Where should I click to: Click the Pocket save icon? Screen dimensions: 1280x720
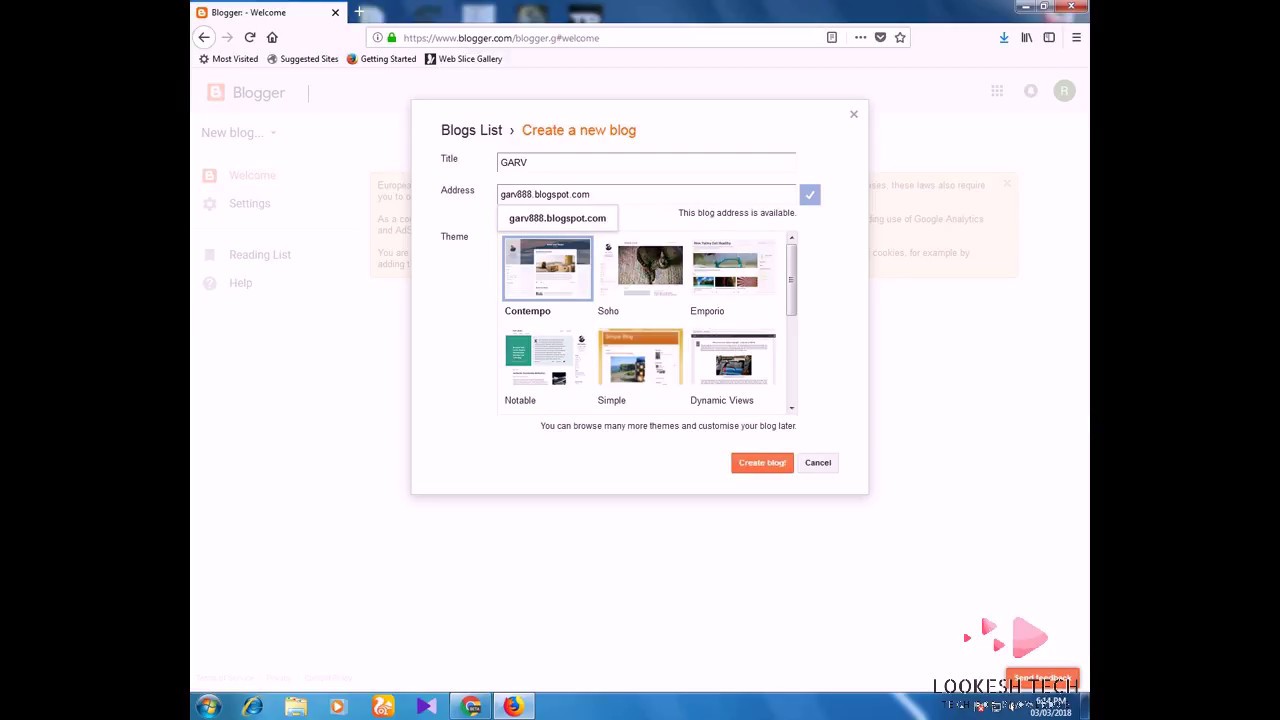click(880, 38)
